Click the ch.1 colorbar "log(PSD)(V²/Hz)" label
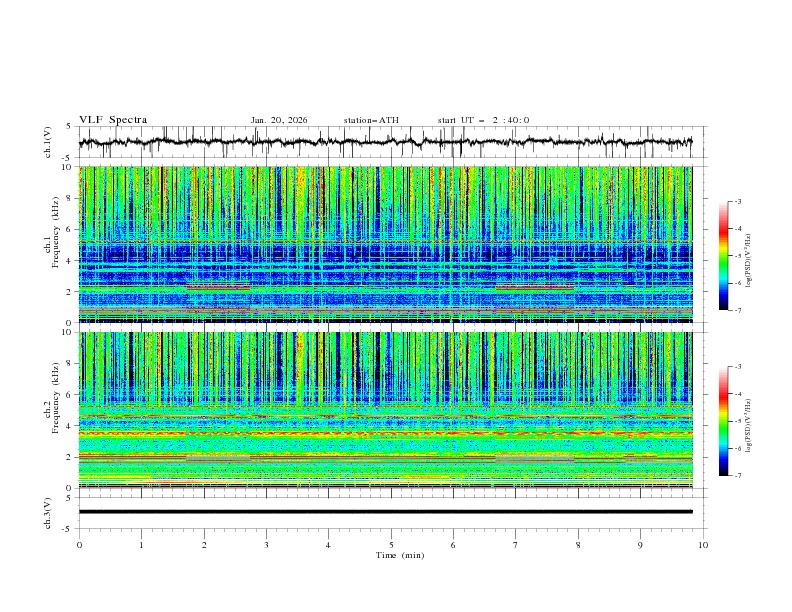The image size is (792, 612). 749,261
